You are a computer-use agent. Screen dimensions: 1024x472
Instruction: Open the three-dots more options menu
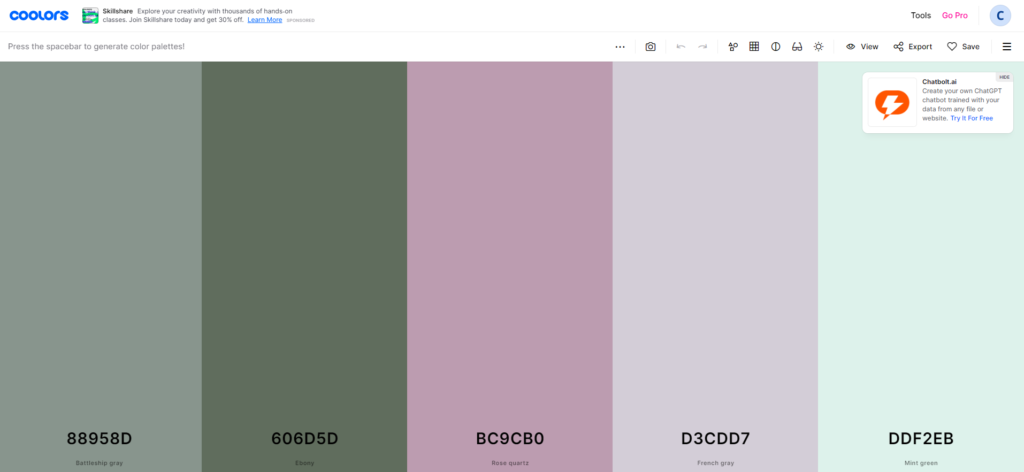[620, 47]
